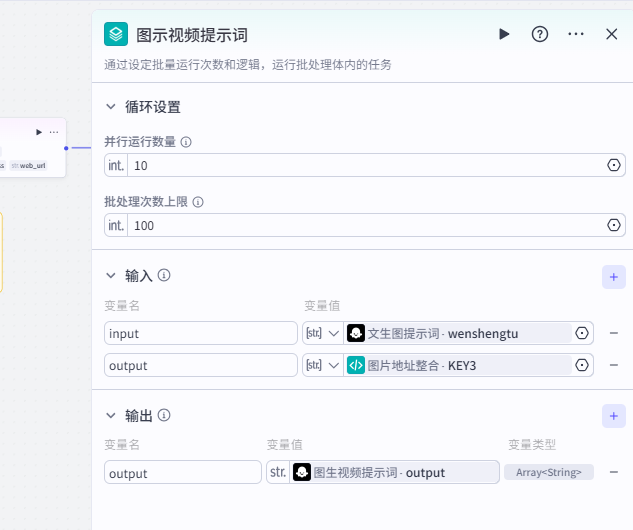Open variable picker for 批处理次数上限 field

click(614, 225)
